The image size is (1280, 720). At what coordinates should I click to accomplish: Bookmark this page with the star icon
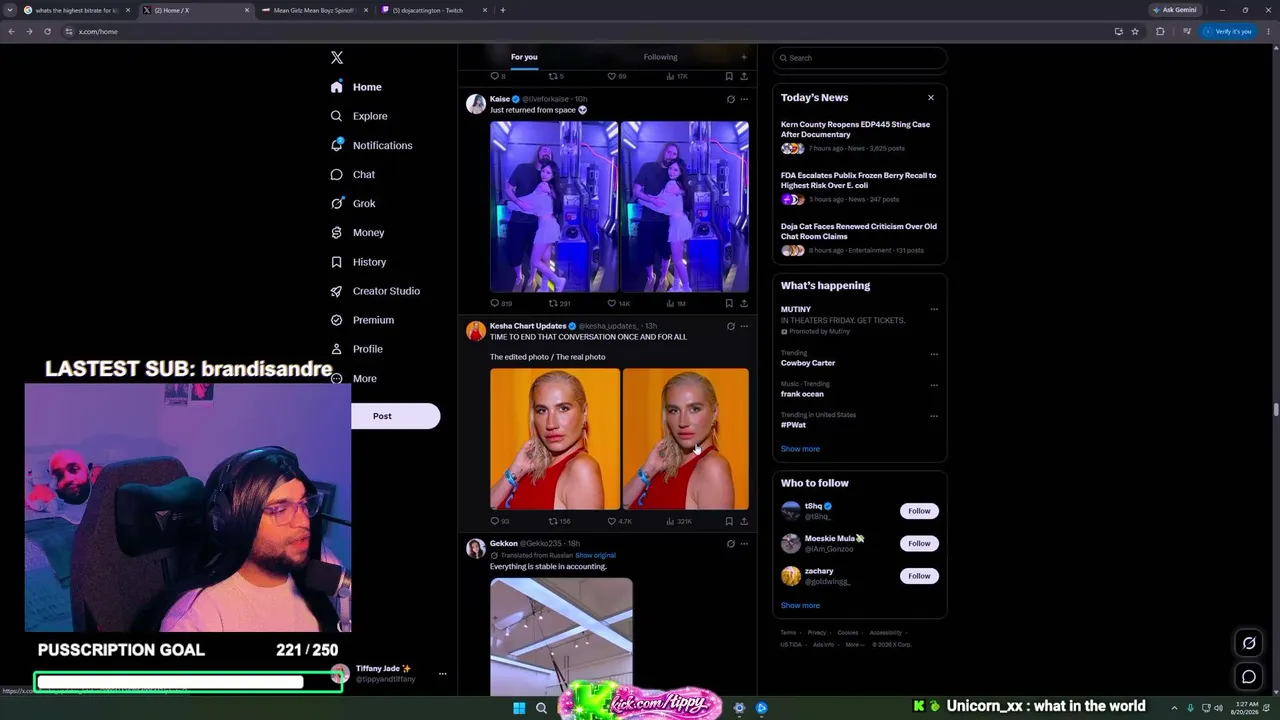[1135, 31]
